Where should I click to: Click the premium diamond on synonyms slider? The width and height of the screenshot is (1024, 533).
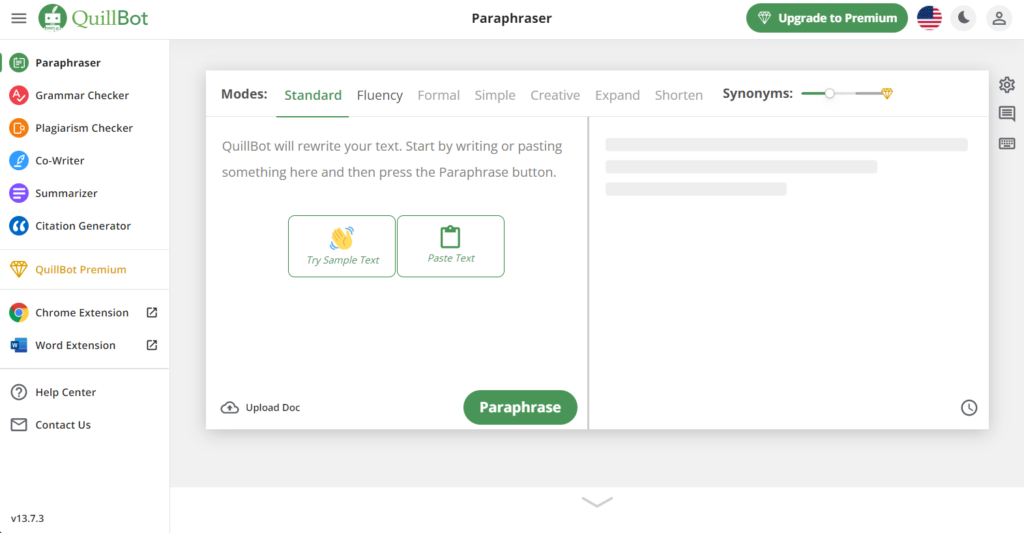pos(887,93)
